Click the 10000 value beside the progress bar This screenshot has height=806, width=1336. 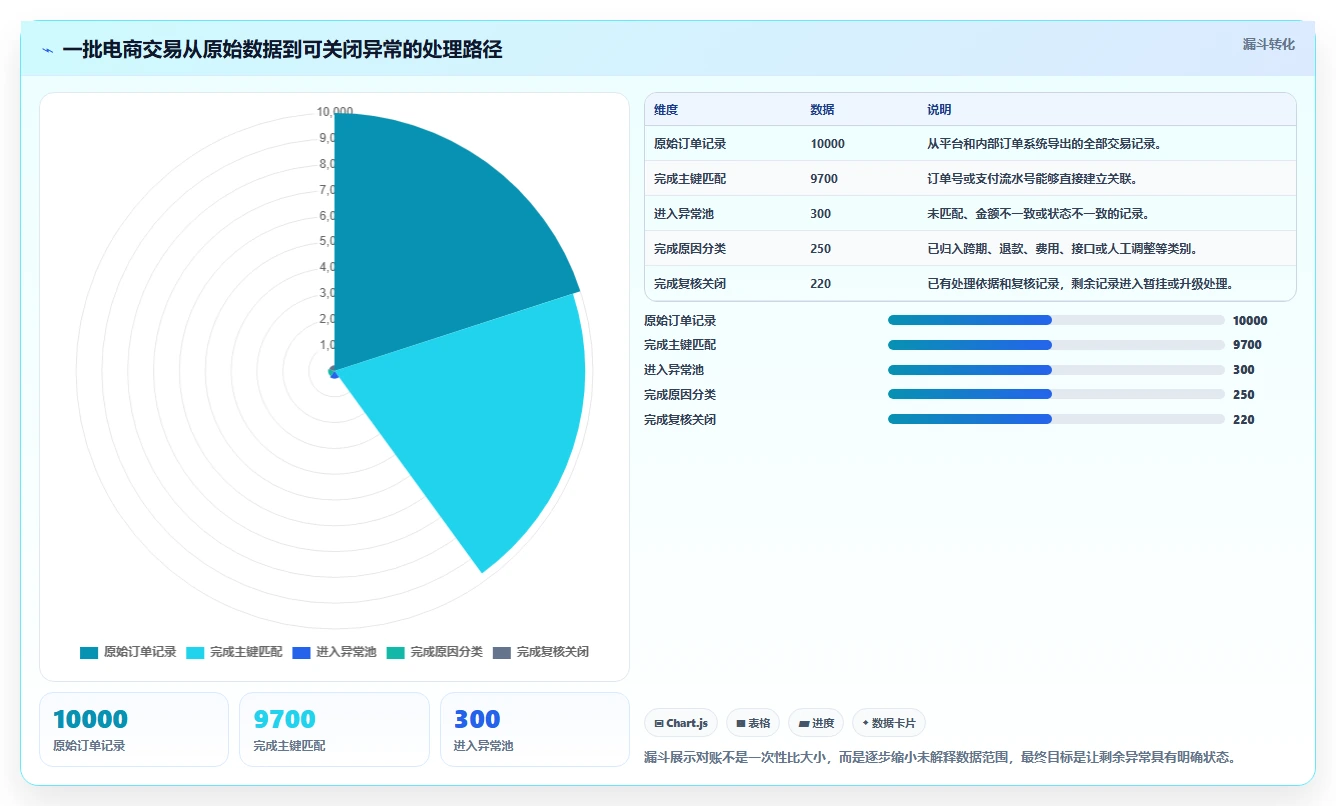[1250, 321]
